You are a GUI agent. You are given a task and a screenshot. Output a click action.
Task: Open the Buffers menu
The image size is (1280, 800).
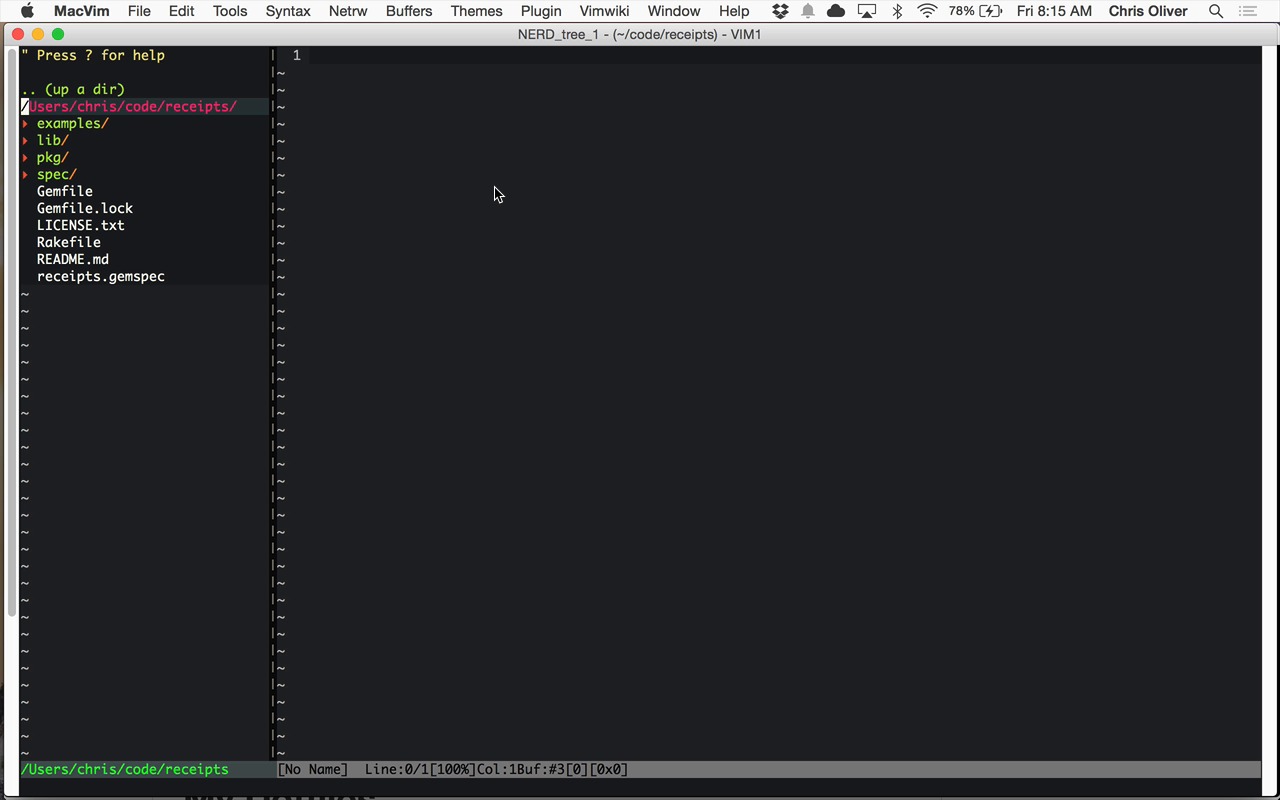click(x=409, y=11)
